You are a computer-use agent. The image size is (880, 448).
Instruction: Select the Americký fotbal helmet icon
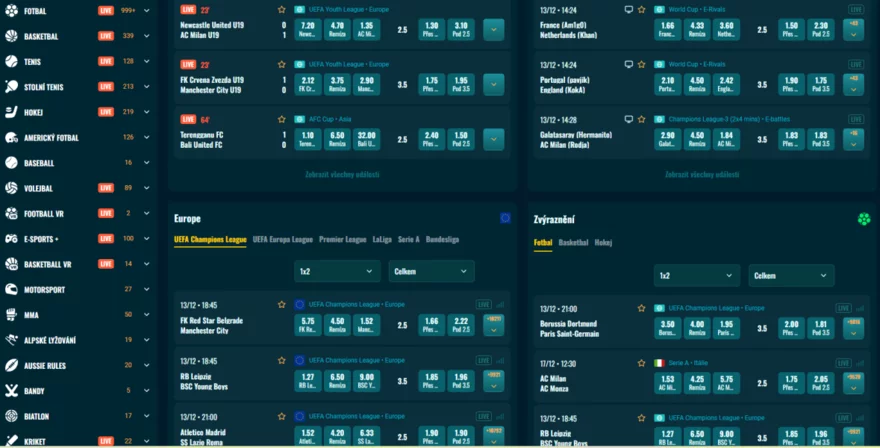point(12,138)
